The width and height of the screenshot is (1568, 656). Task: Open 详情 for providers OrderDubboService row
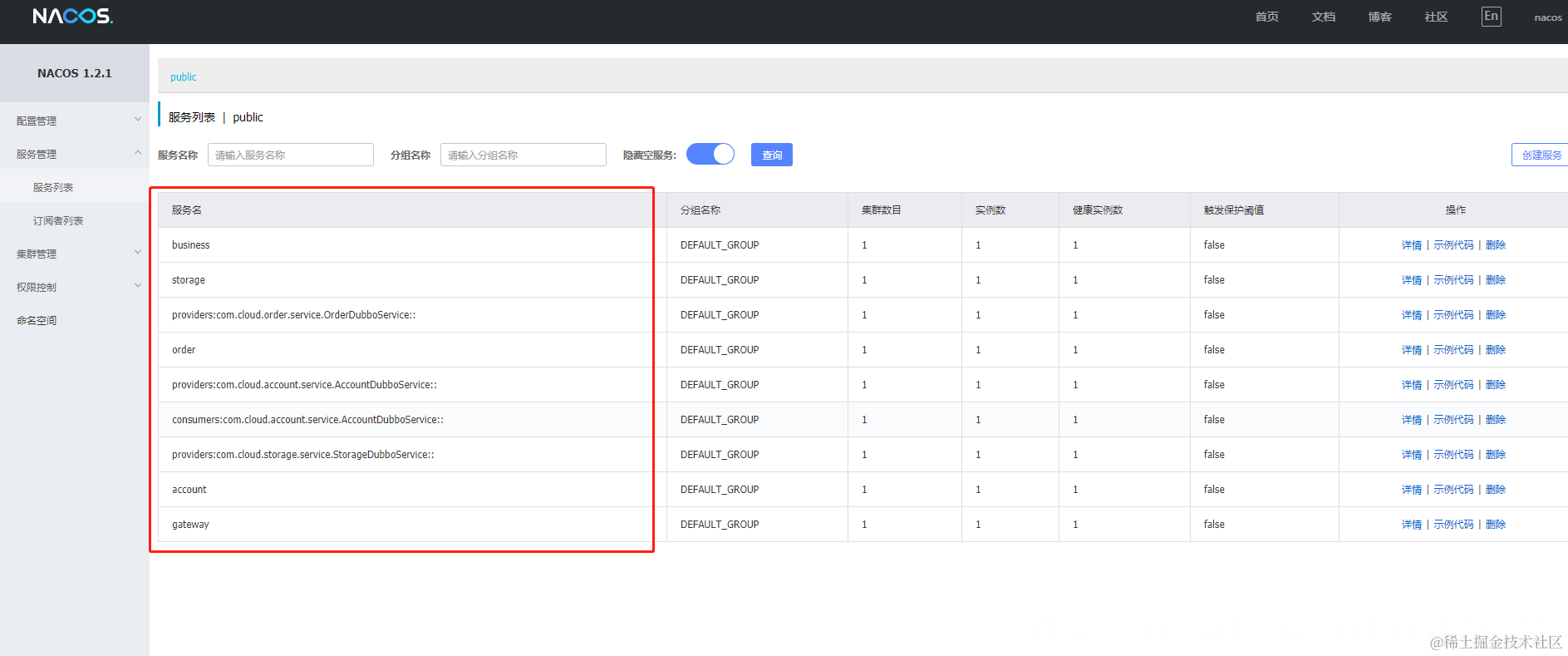(1412, 315)
